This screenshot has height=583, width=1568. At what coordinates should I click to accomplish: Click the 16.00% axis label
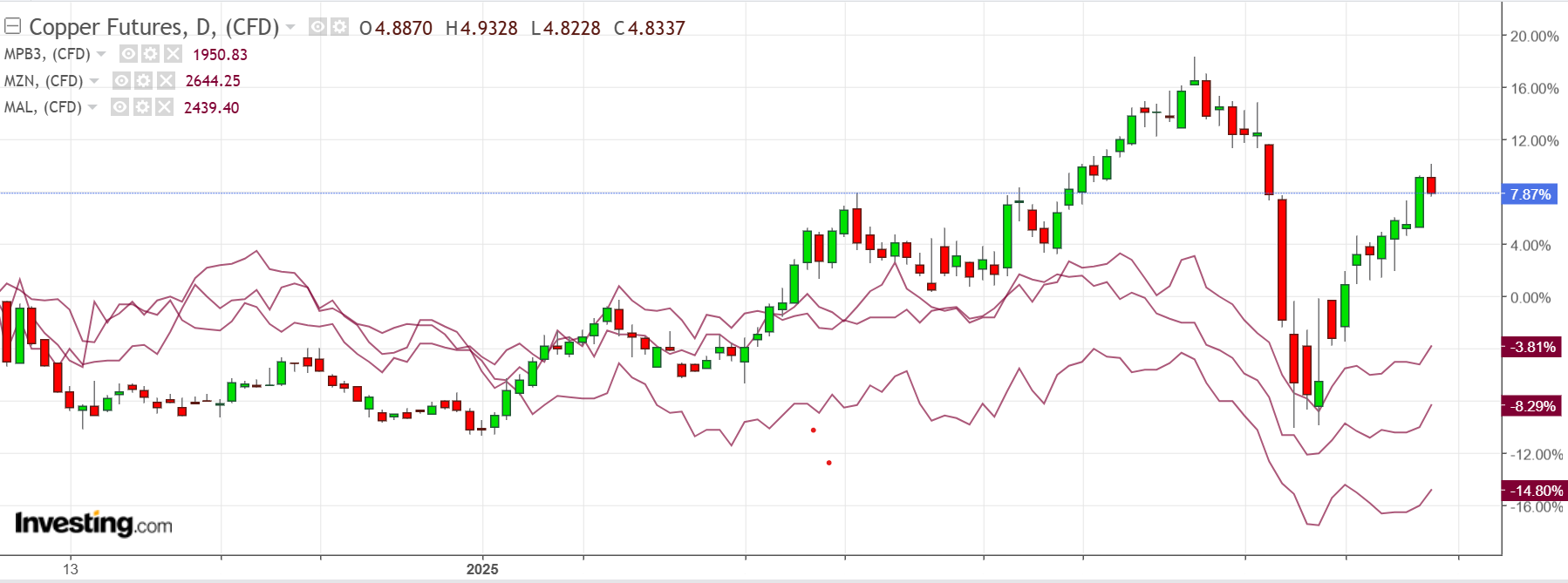point(1535,89)
